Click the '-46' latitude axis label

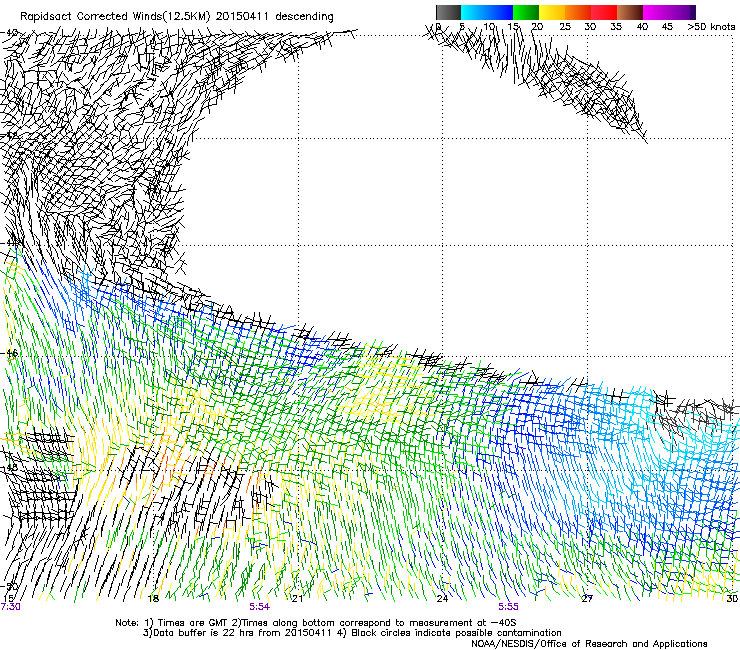(9, 353)
